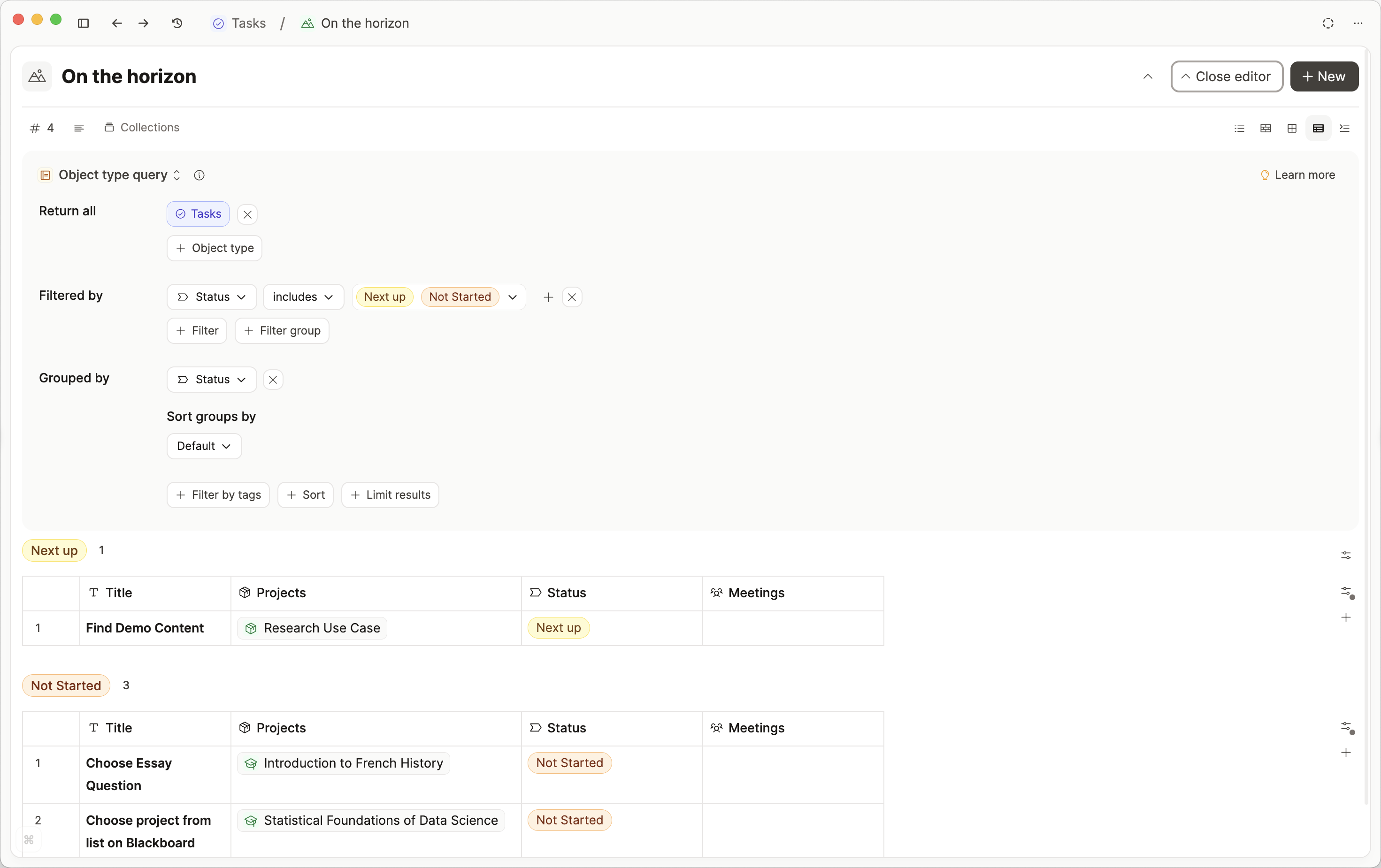Select the grid view layout icon

[1291, 128]
